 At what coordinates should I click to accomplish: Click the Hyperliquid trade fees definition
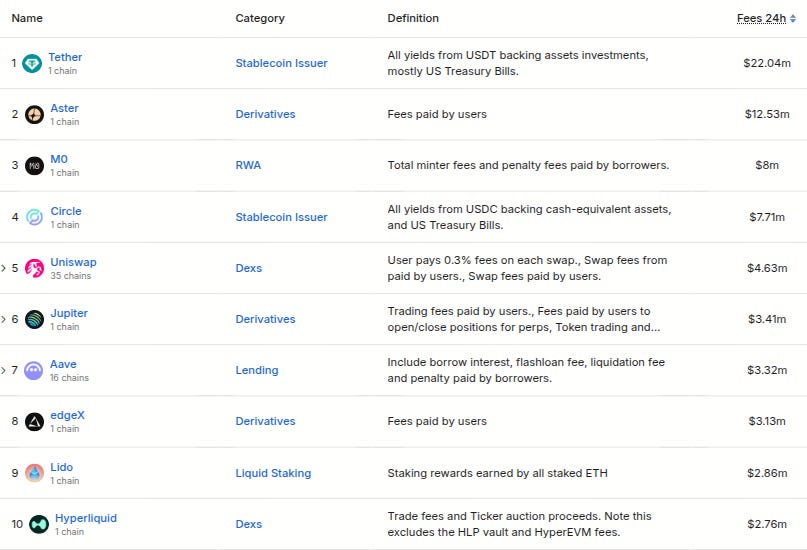519,524
